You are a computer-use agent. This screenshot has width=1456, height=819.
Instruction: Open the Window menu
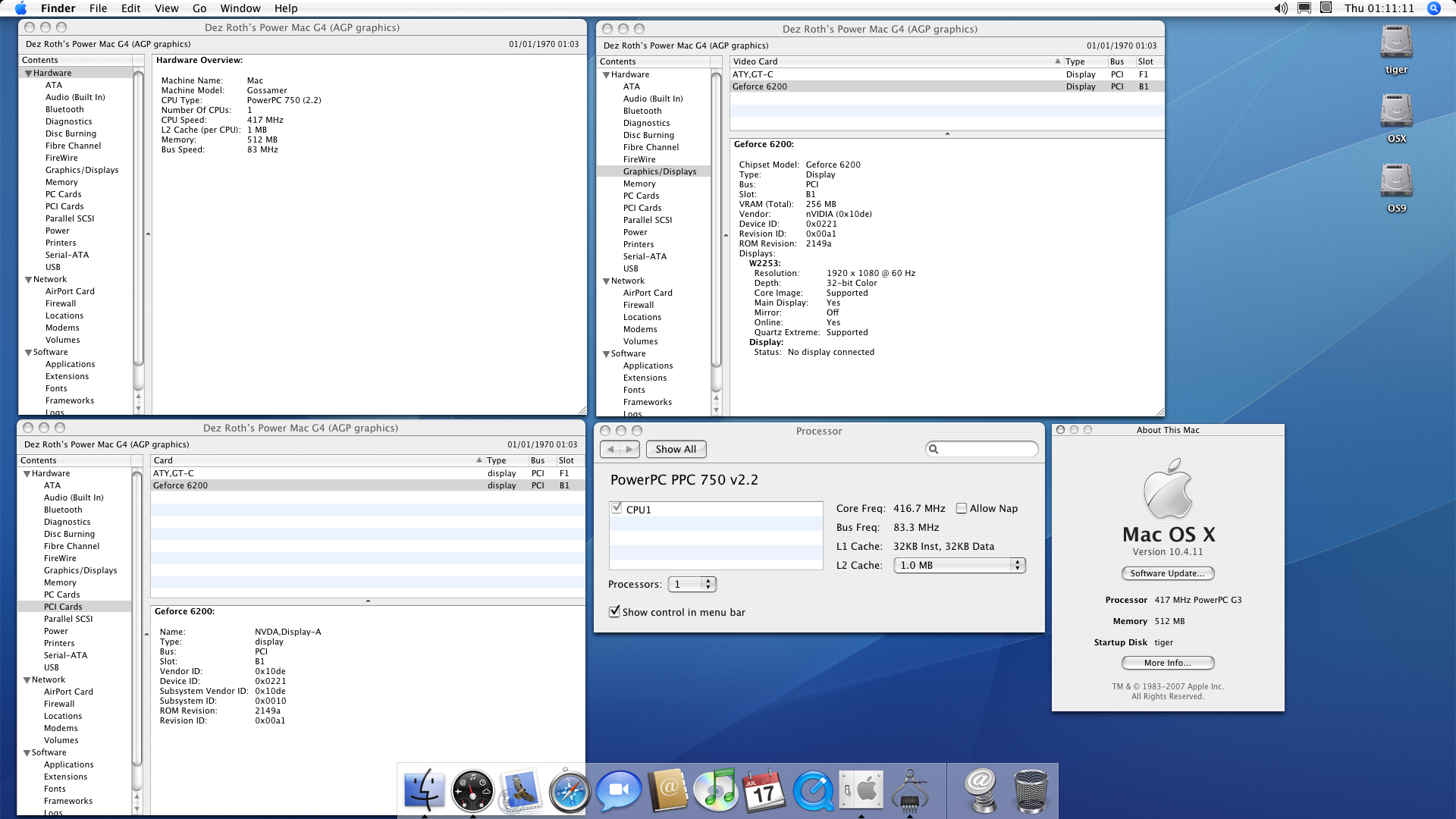pyautogui.click(x=240, y=8)
